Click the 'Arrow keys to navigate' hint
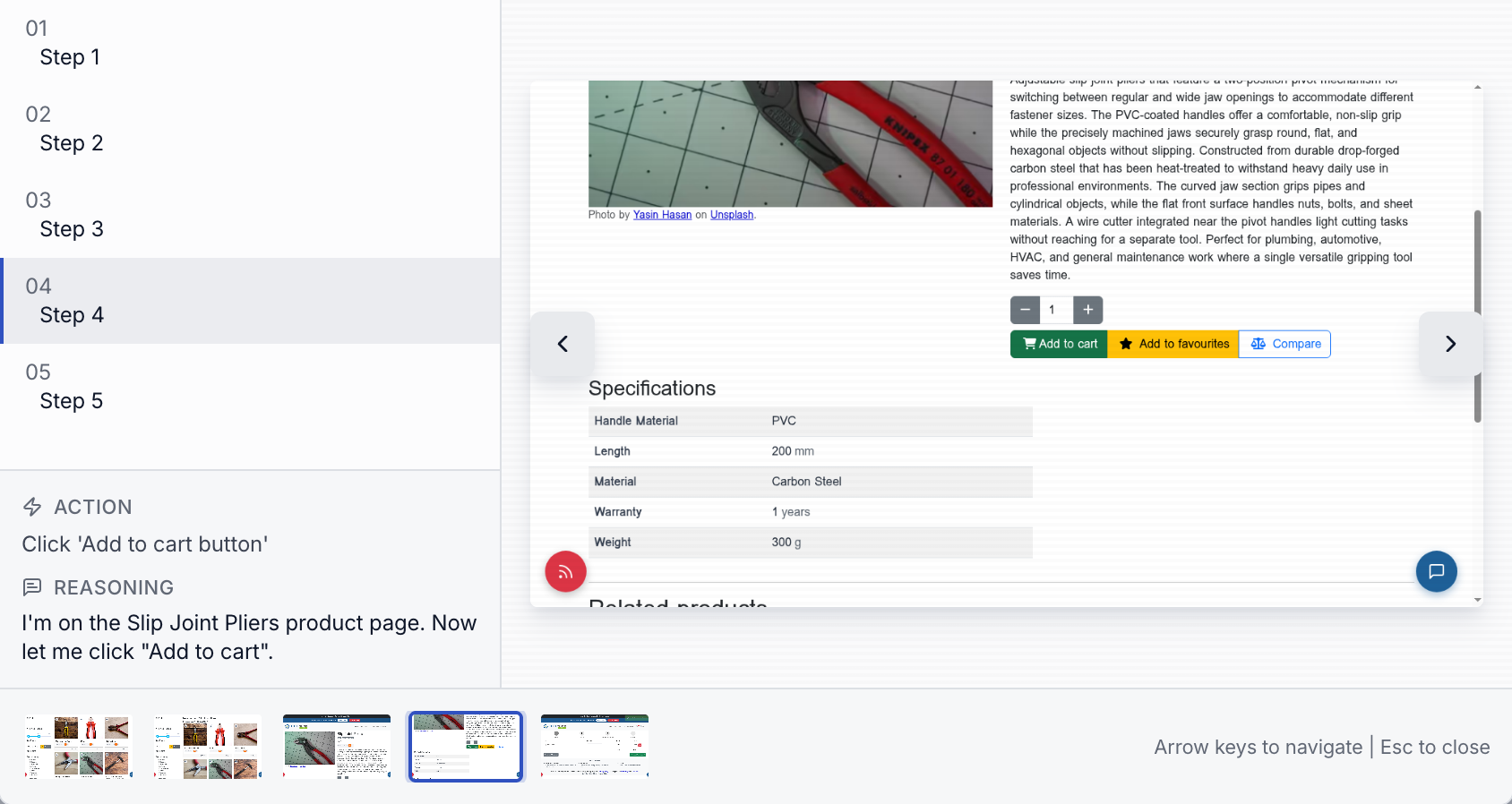The height and width of the screenshot is (804, 1512). click(x=1259, y=747)
